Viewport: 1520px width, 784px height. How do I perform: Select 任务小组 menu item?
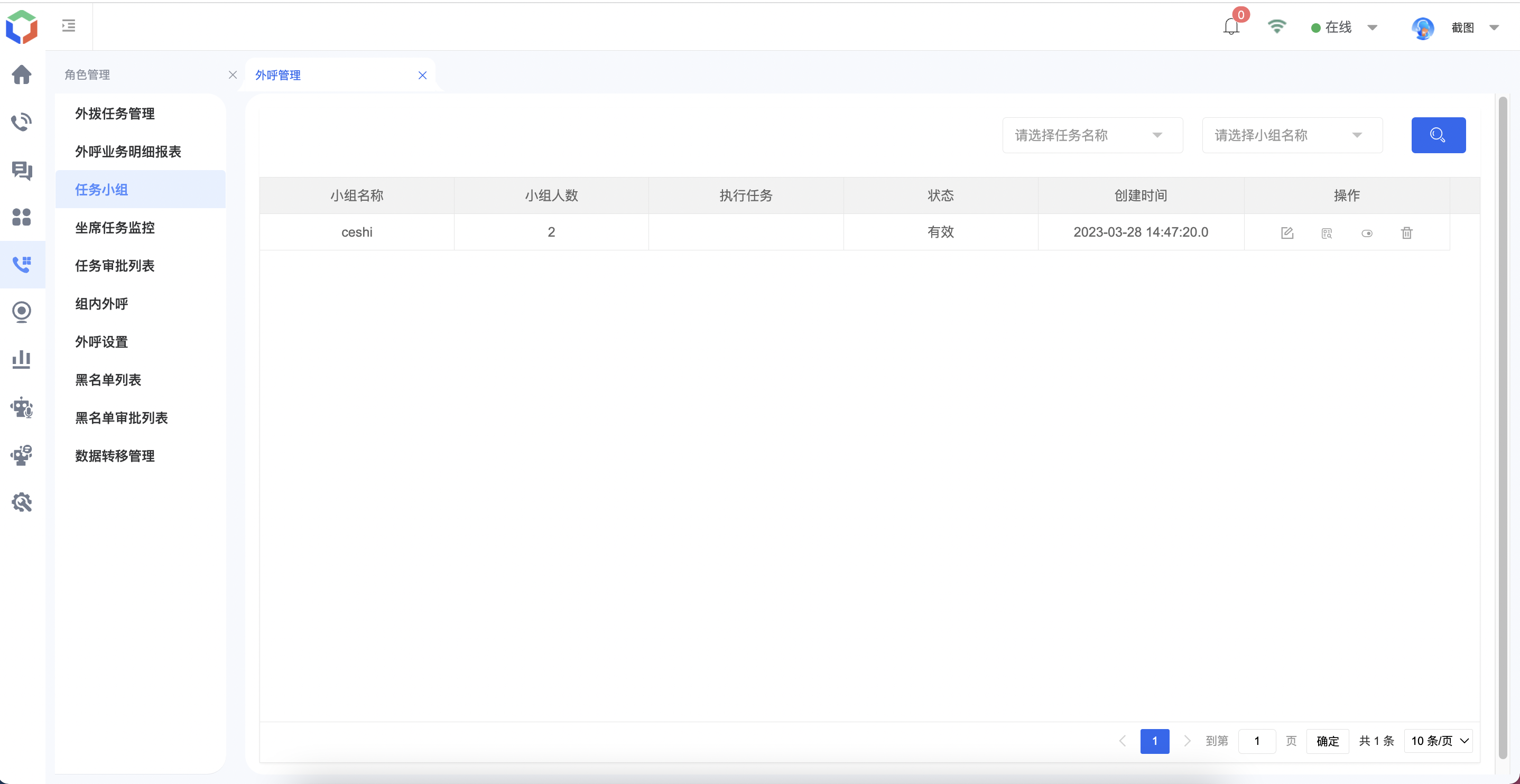tap(141, 189)
